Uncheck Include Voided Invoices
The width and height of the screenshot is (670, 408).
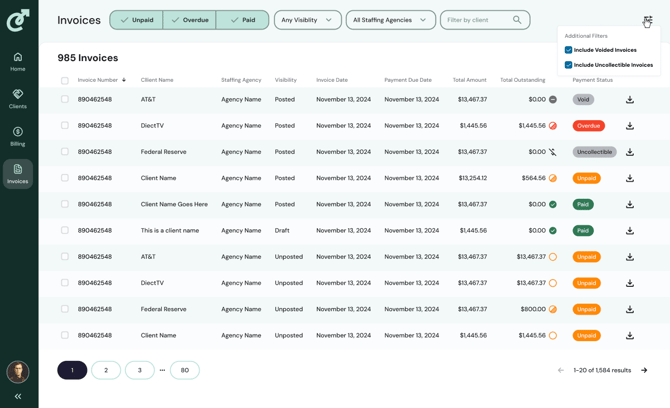click(x=569, y=50)
